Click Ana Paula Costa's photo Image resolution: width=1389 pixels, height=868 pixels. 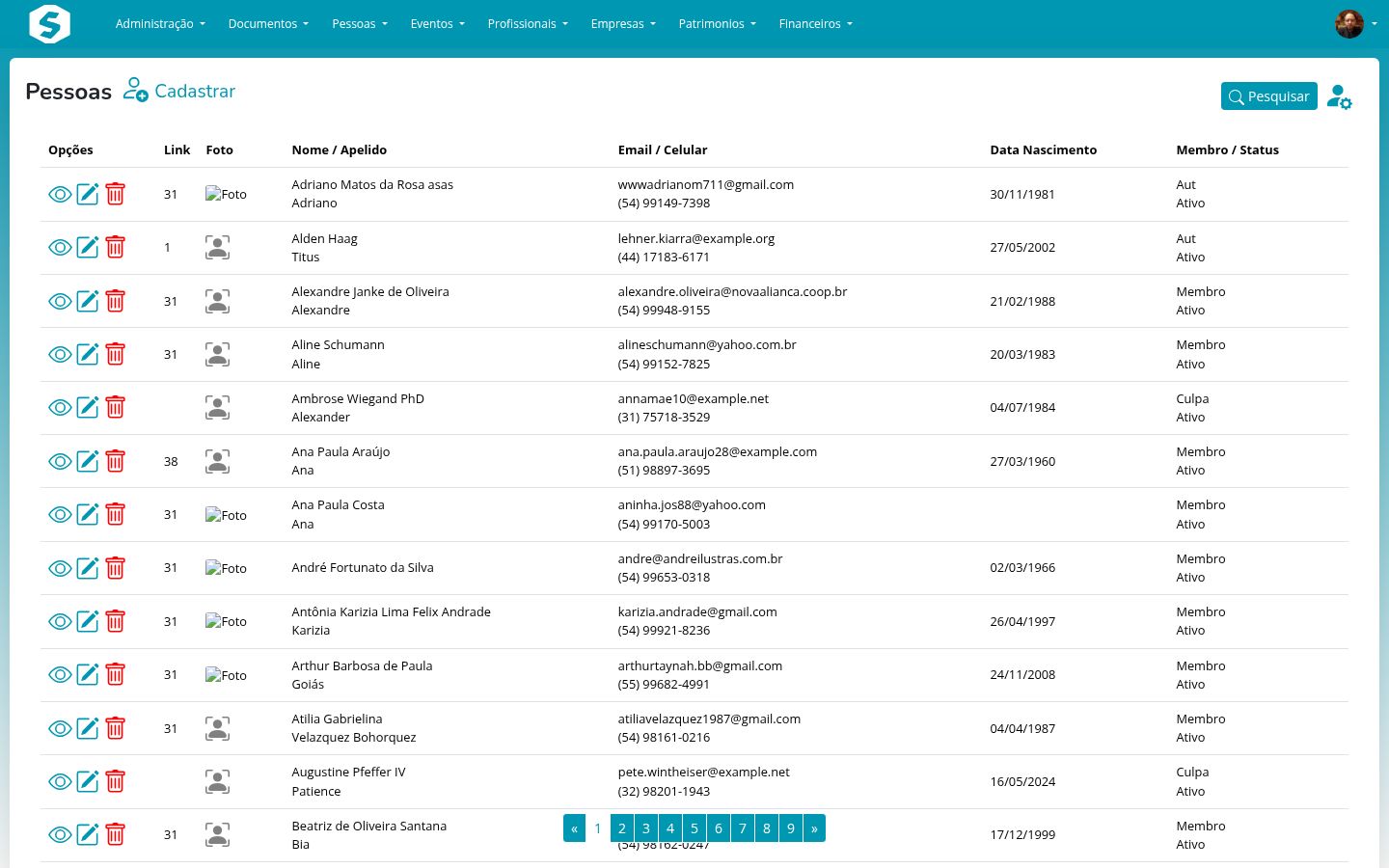pyautogui.click(x=226, y=515)
